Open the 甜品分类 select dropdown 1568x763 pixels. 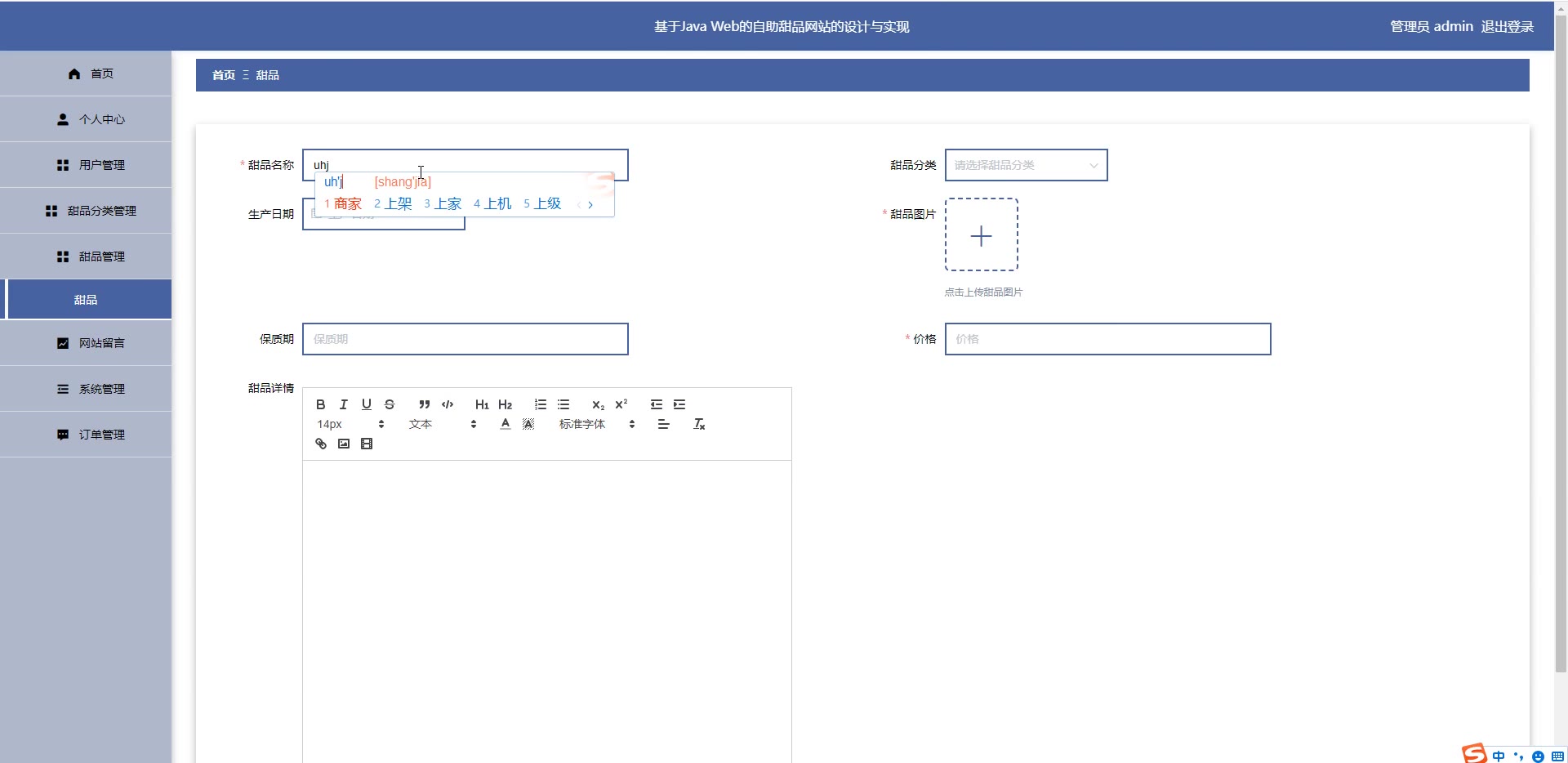coord(1026,165)
